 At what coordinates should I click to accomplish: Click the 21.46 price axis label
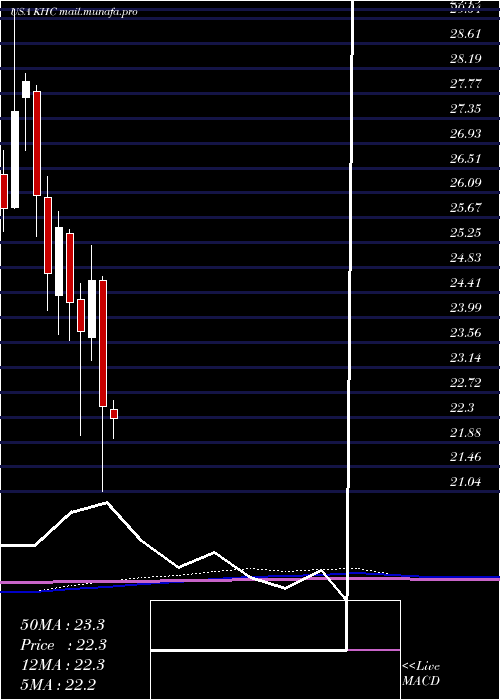pyautogui.click(x=465, y=457)
